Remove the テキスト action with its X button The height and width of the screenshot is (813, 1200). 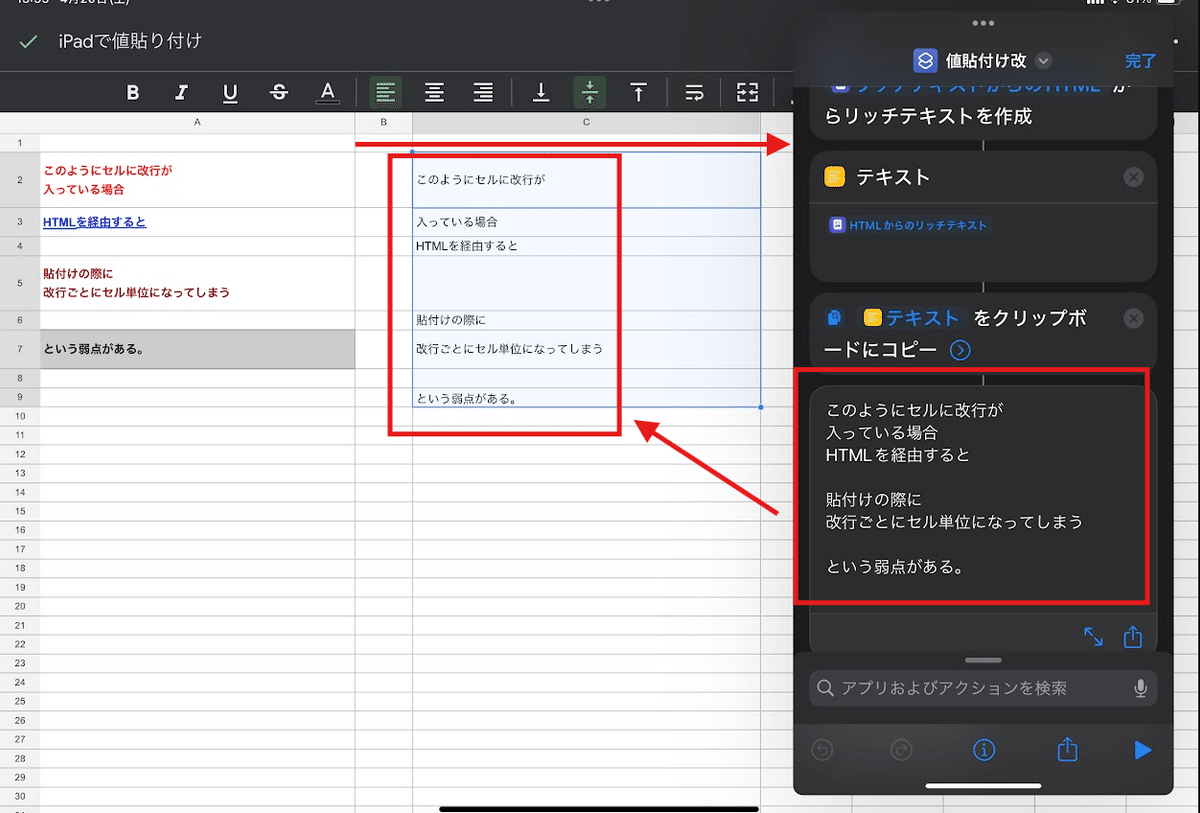(1133, 177)
